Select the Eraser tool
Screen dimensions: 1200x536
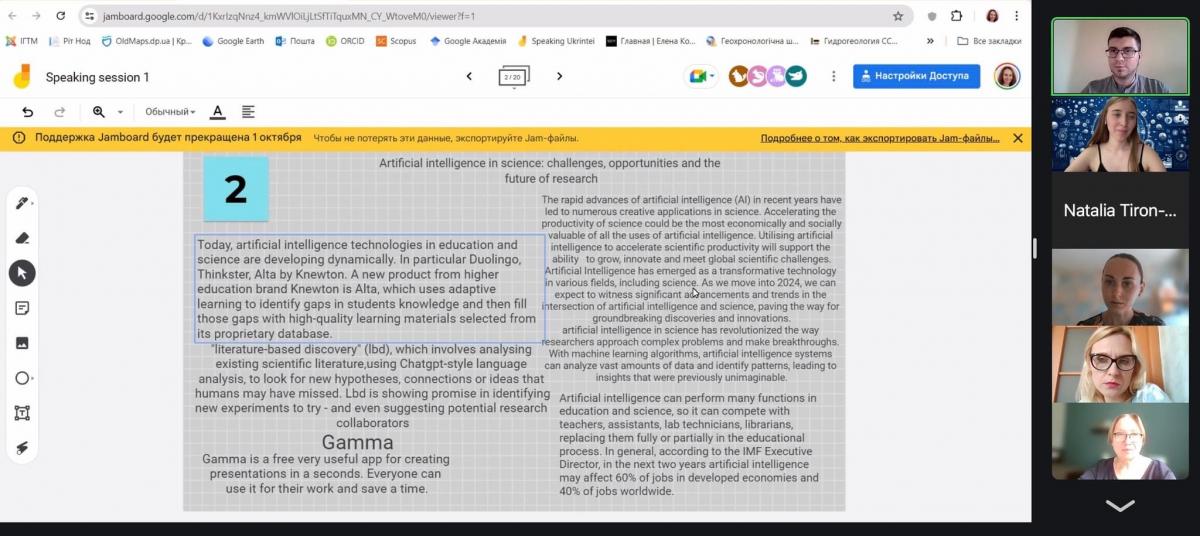click(22, 238)
